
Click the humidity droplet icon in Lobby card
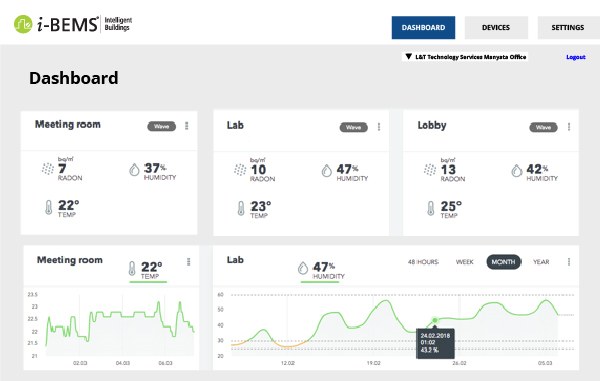pos(517,171)
